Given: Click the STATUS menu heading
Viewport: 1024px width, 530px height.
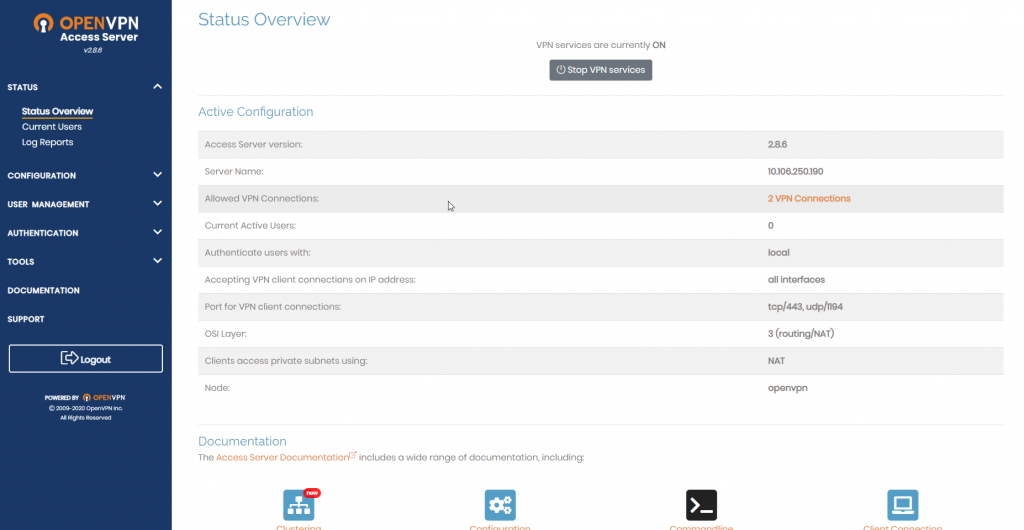Looking at the screenshot, I should tap(23, 87).
